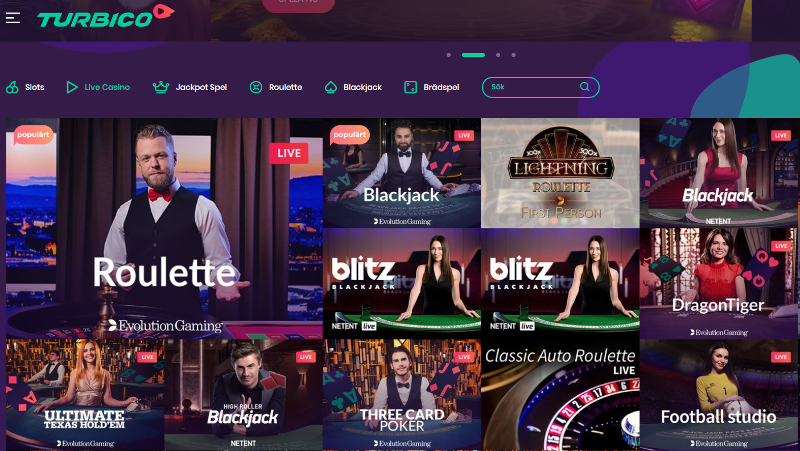This screenshot has width=800, height=451.
Task: Click the Brädspel dice icon
Action: coord(410,87)
